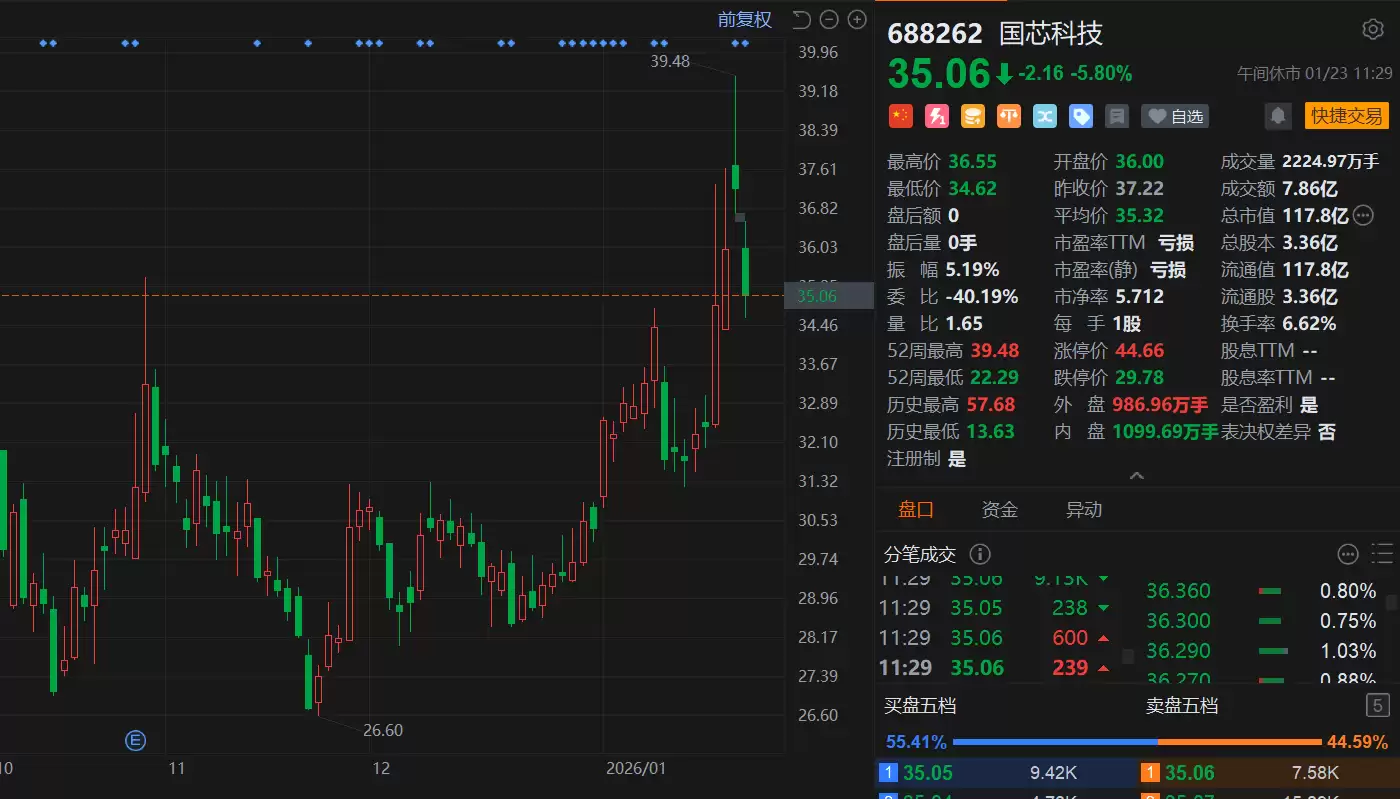
Task: Toggle the 5-level depth box
Action: point(1378,706)
